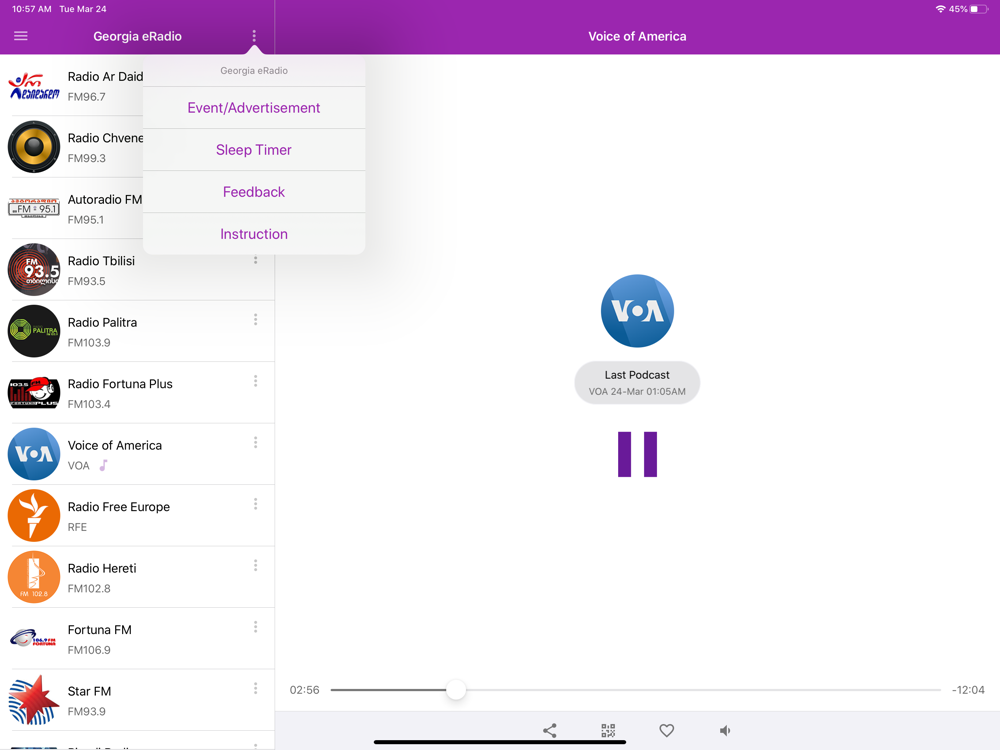Play Star FM station
The height and width of the screenshot is (750, 1000).
pos(137,700)
